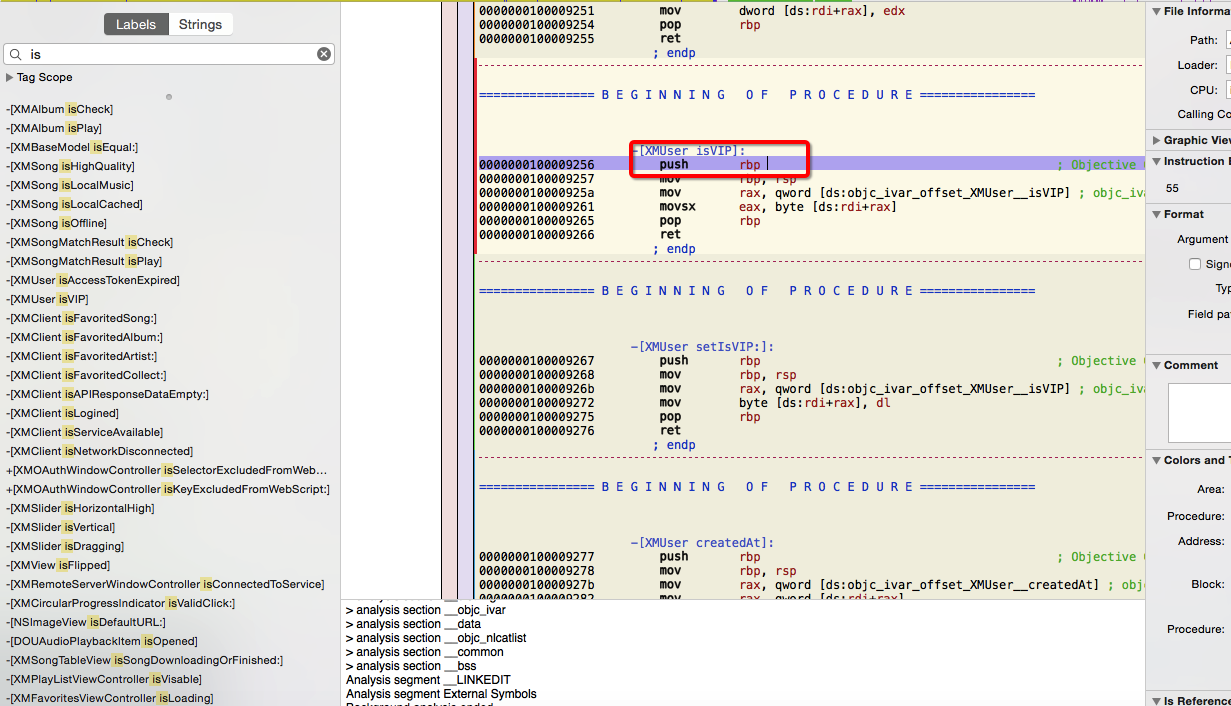Collapse the Is Referenced section
Viewport: 1231px width, 706px height.
tap(1156, 701)
